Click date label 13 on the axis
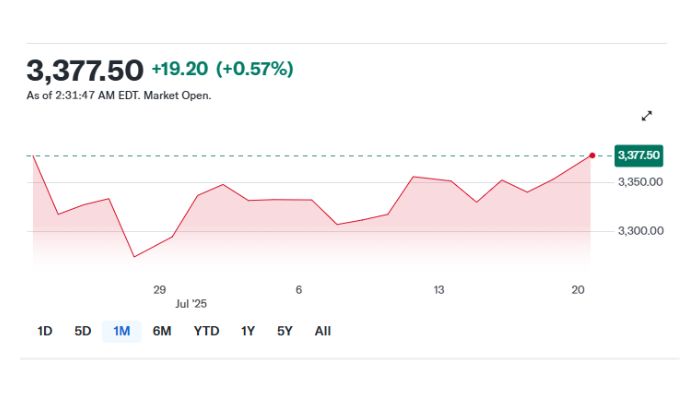 pos(438,290)
